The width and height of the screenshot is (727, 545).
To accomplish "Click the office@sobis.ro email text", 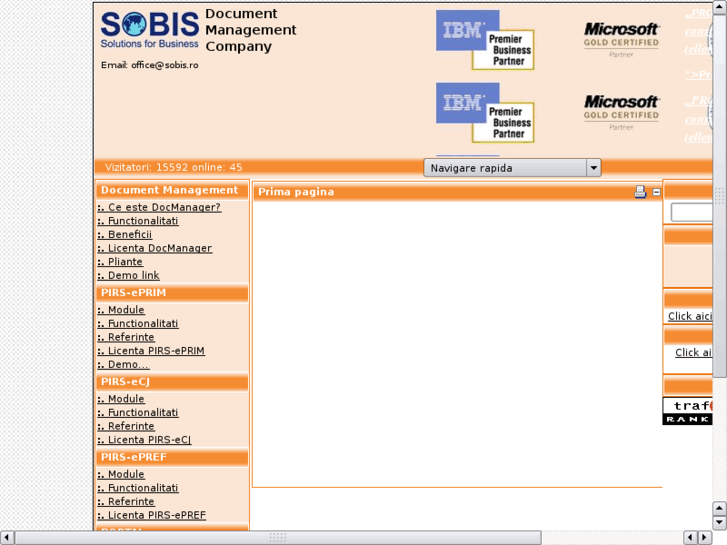I will point(165,65).
